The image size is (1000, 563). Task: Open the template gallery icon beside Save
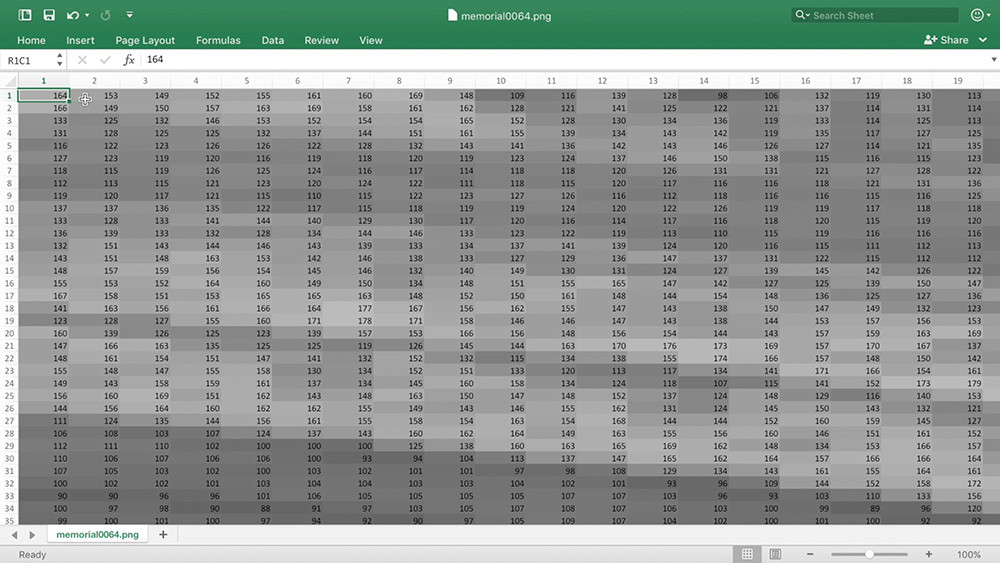[x=26, y=15]
